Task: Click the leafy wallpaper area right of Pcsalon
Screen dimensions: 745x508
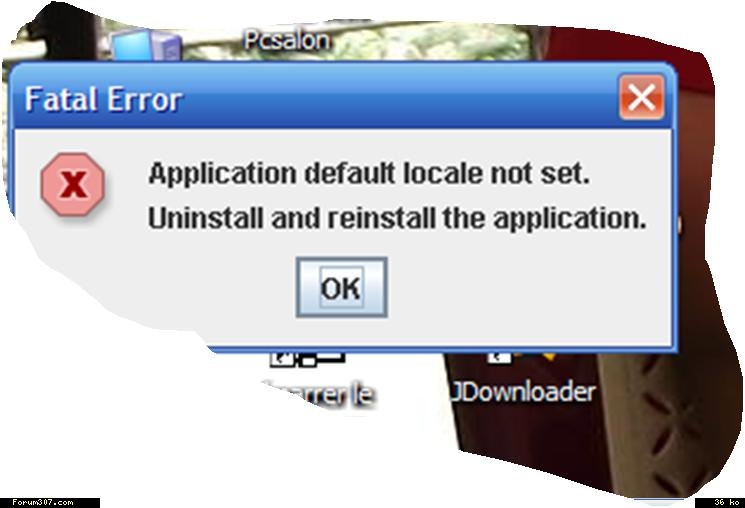Action: [x=428, y=42]
